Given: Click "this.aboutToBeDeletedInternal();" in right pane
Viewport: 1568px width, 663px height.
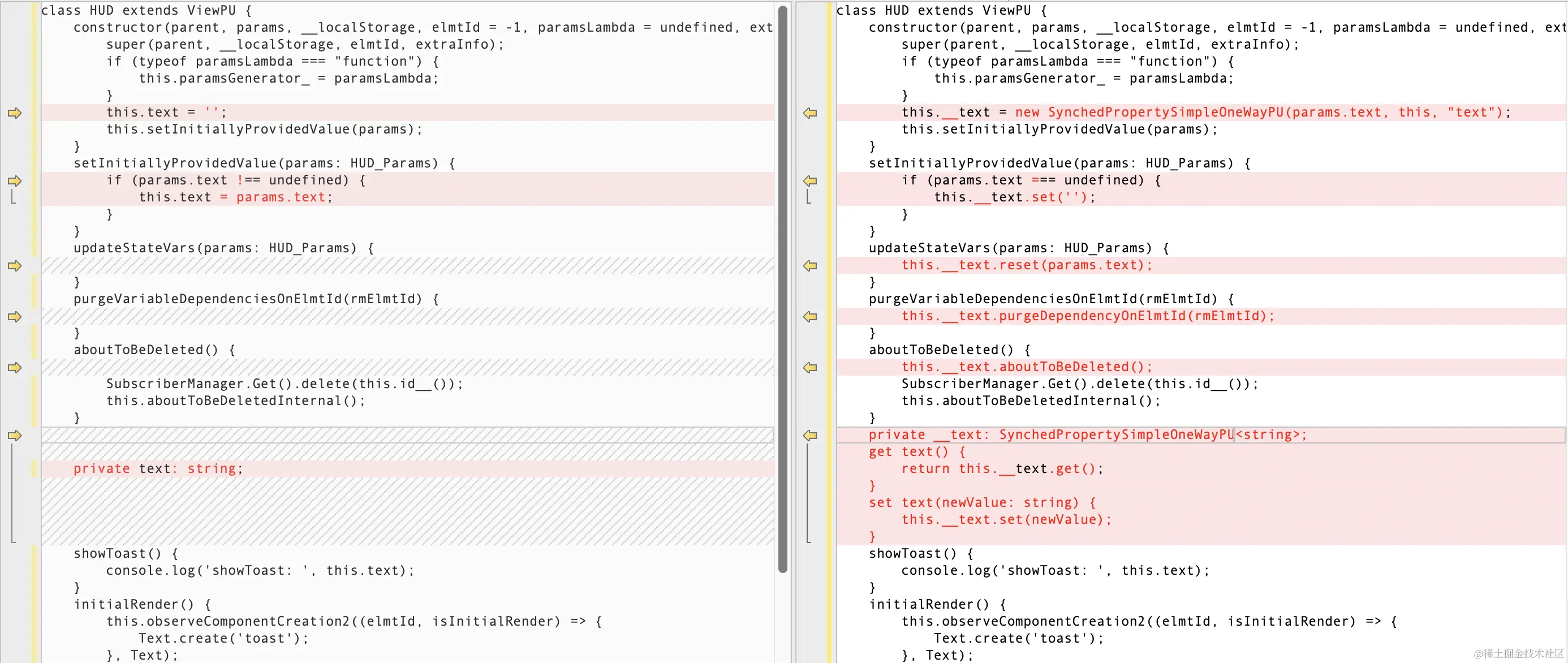Looking at the screenshot, I should coord(1031,401).
